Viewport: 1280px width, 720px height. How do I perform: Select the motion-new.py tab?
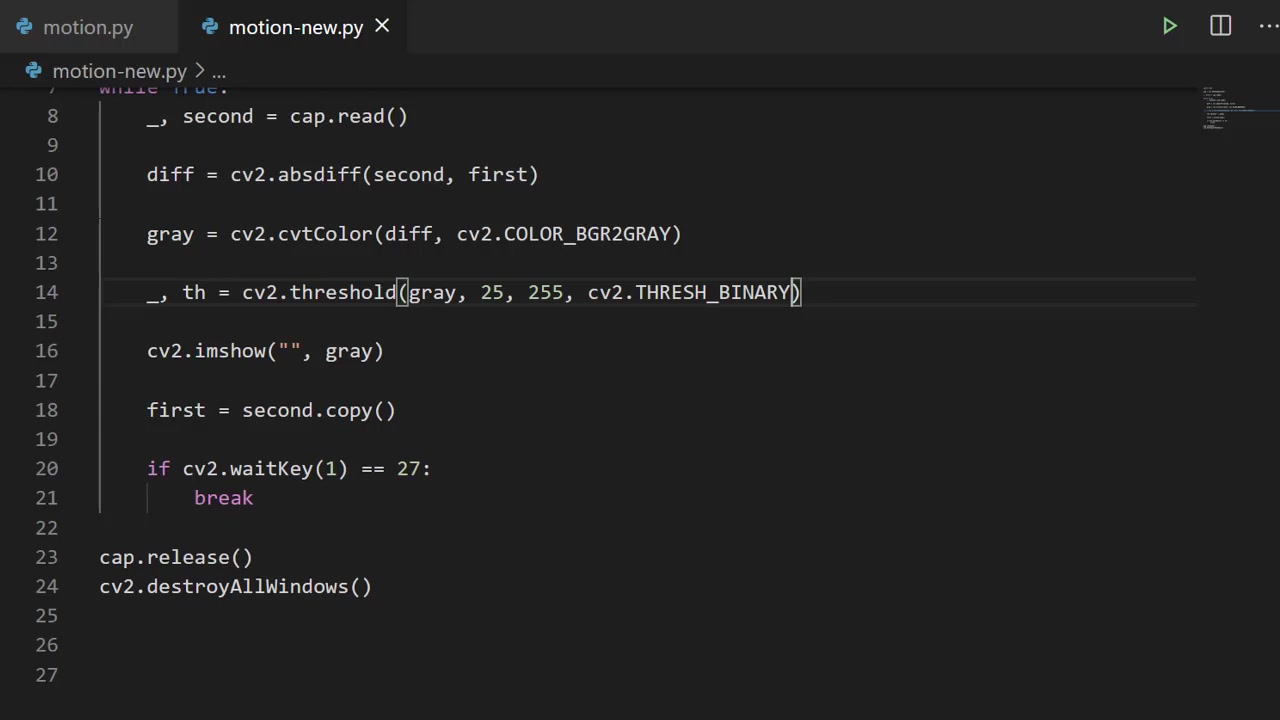click(x=296, y=27)
